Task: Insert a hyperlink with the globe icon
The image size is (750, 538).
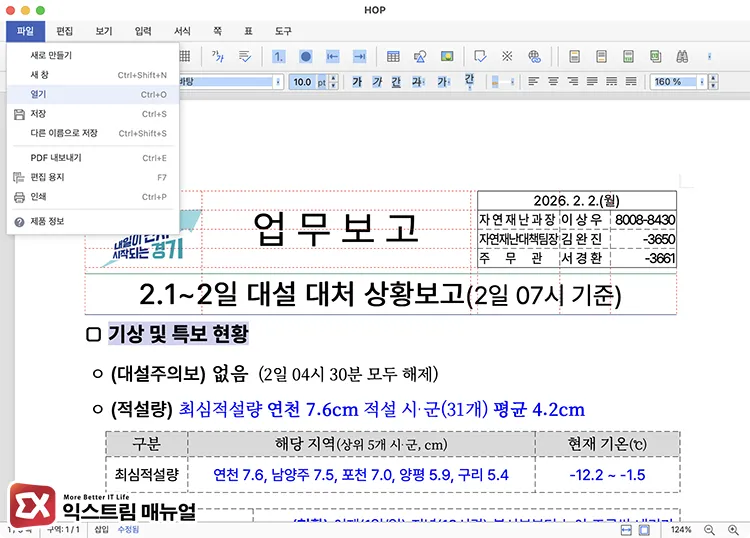Action: click(534, 56)
